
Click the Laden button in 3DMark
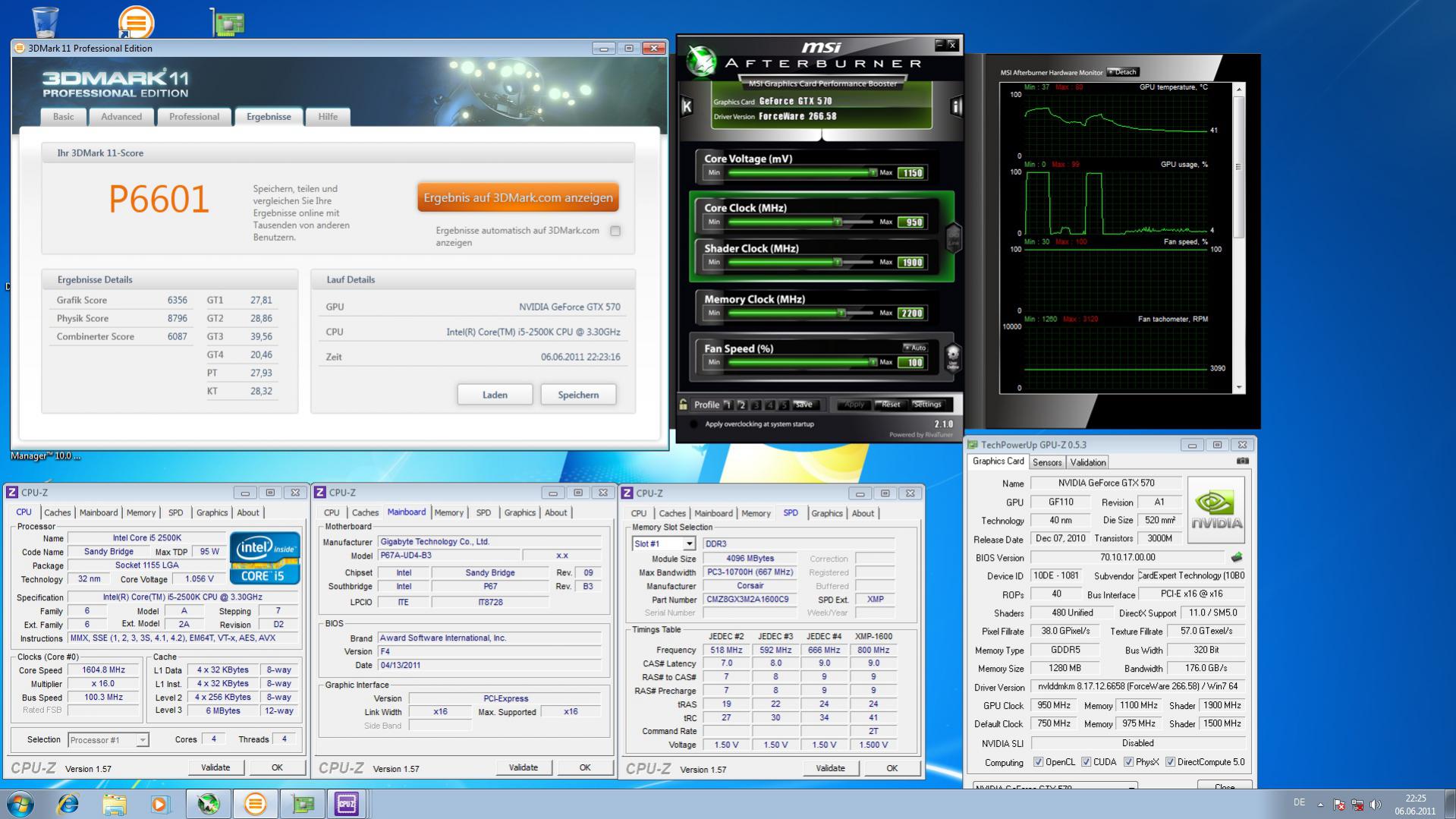click(495, 395)
